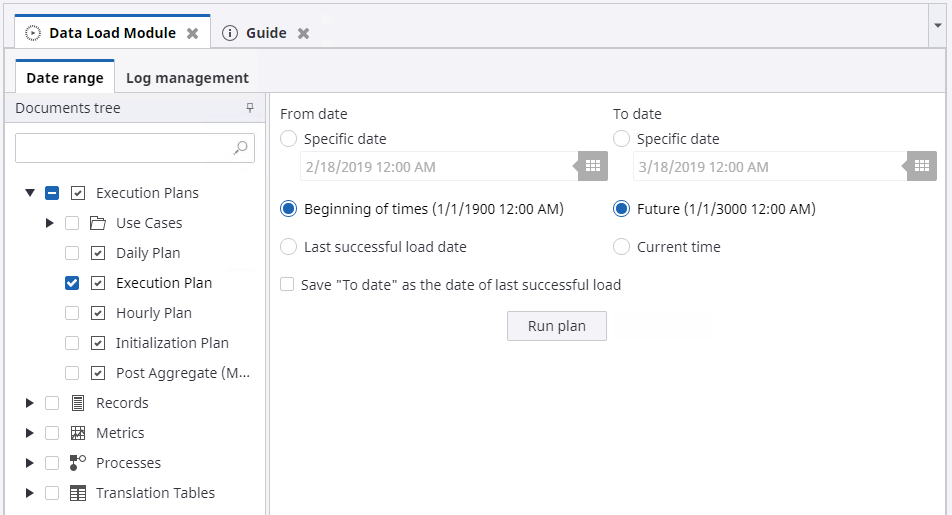The image size is (952, 515).
Task: Open the From date calendar picker
Action: 593,166
